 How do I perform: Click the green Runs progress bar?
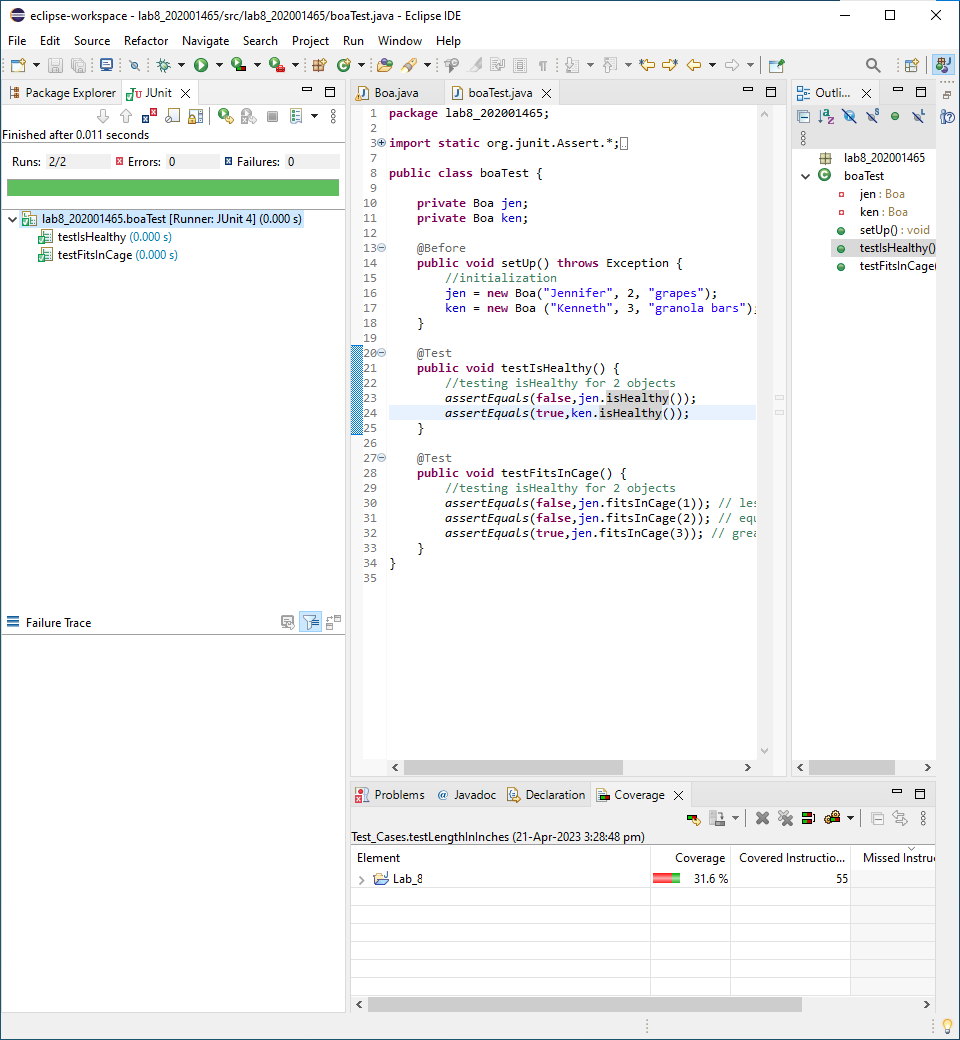[170, 187]
